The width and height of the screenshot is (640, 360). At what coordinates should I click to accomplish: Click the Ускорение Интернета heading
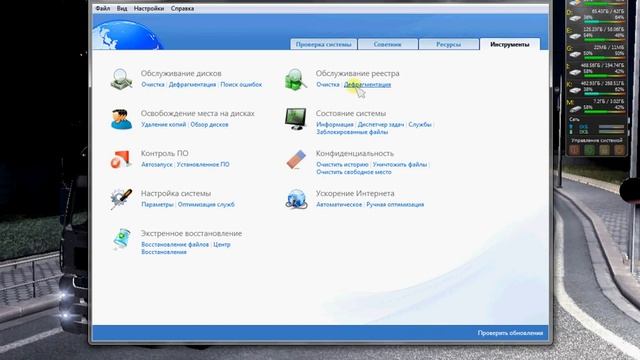pos(355,193)
